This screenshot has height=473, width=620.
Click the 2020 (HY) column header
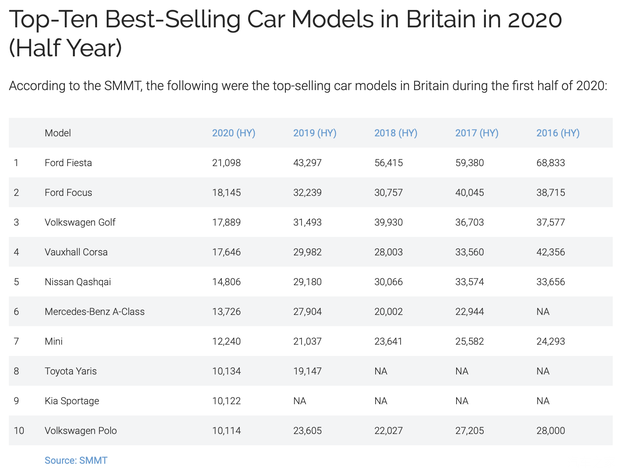(233, 133)
